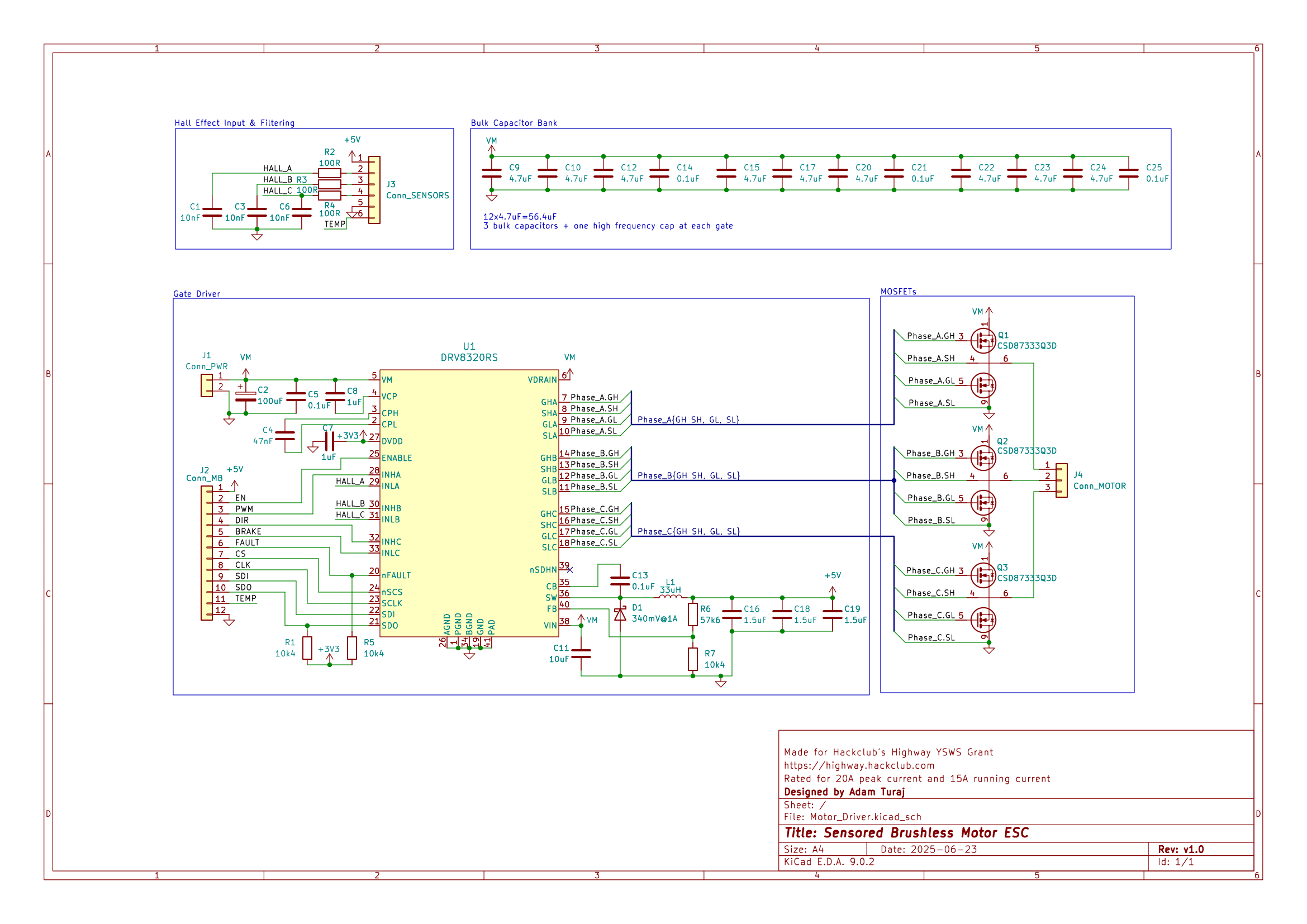Click the BRAKE net label on J2

tap(248, 531)
